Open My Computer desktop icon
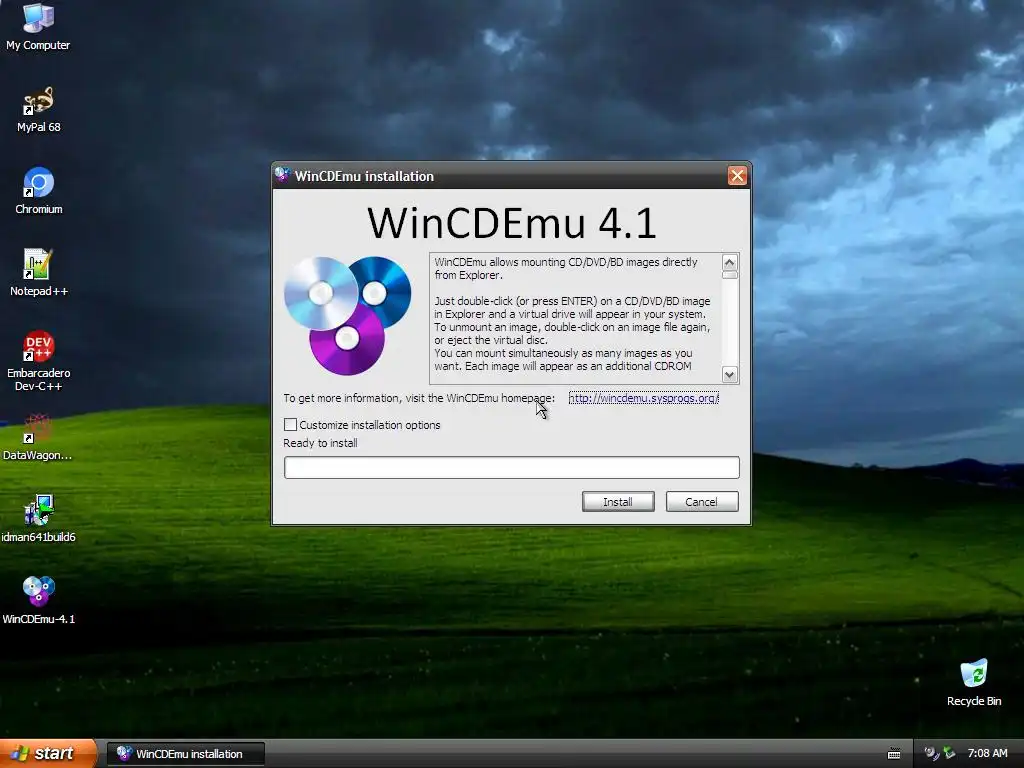 point(38,26)
